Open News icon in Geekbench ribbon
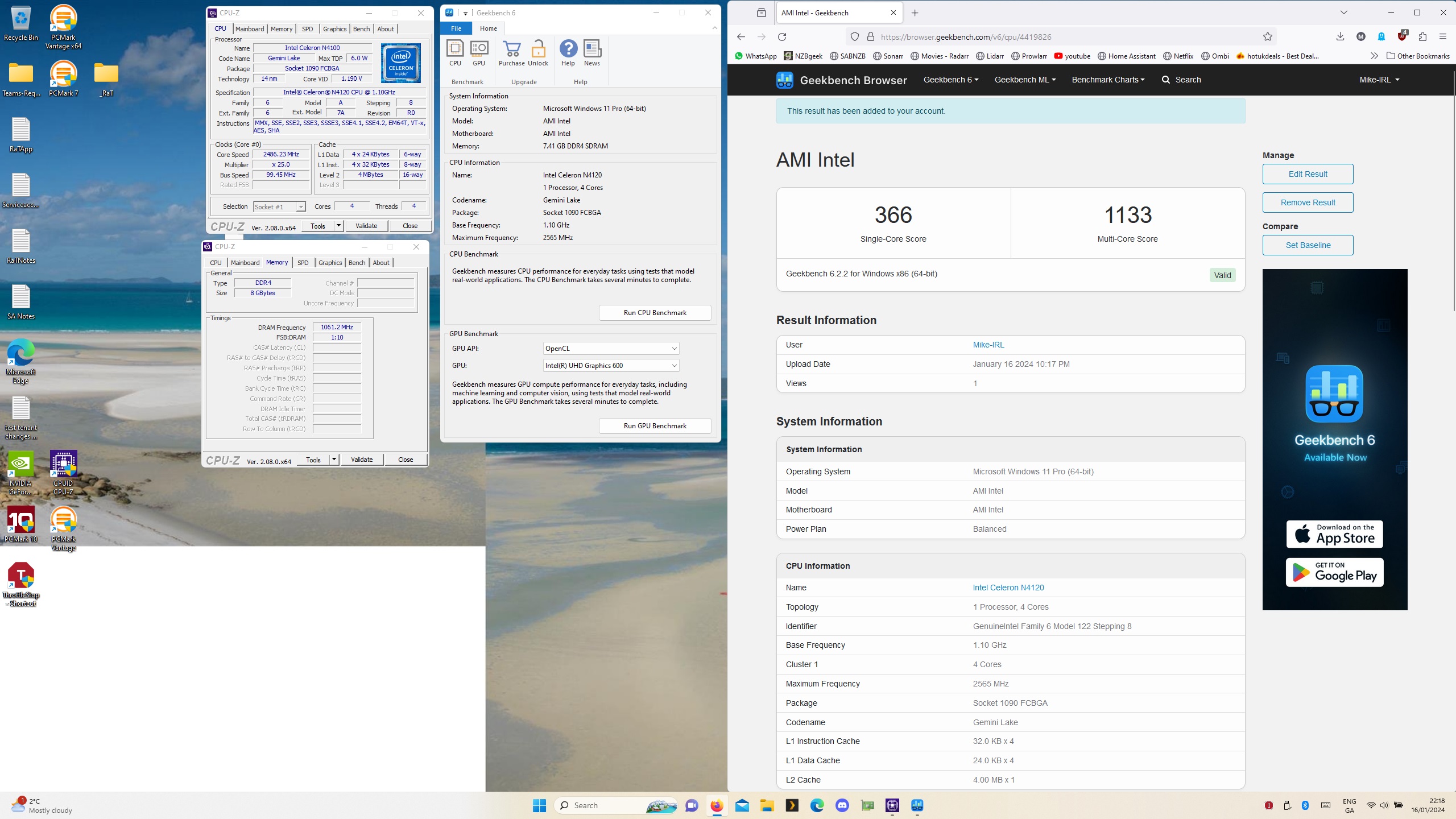 click(x=592, y=53)
